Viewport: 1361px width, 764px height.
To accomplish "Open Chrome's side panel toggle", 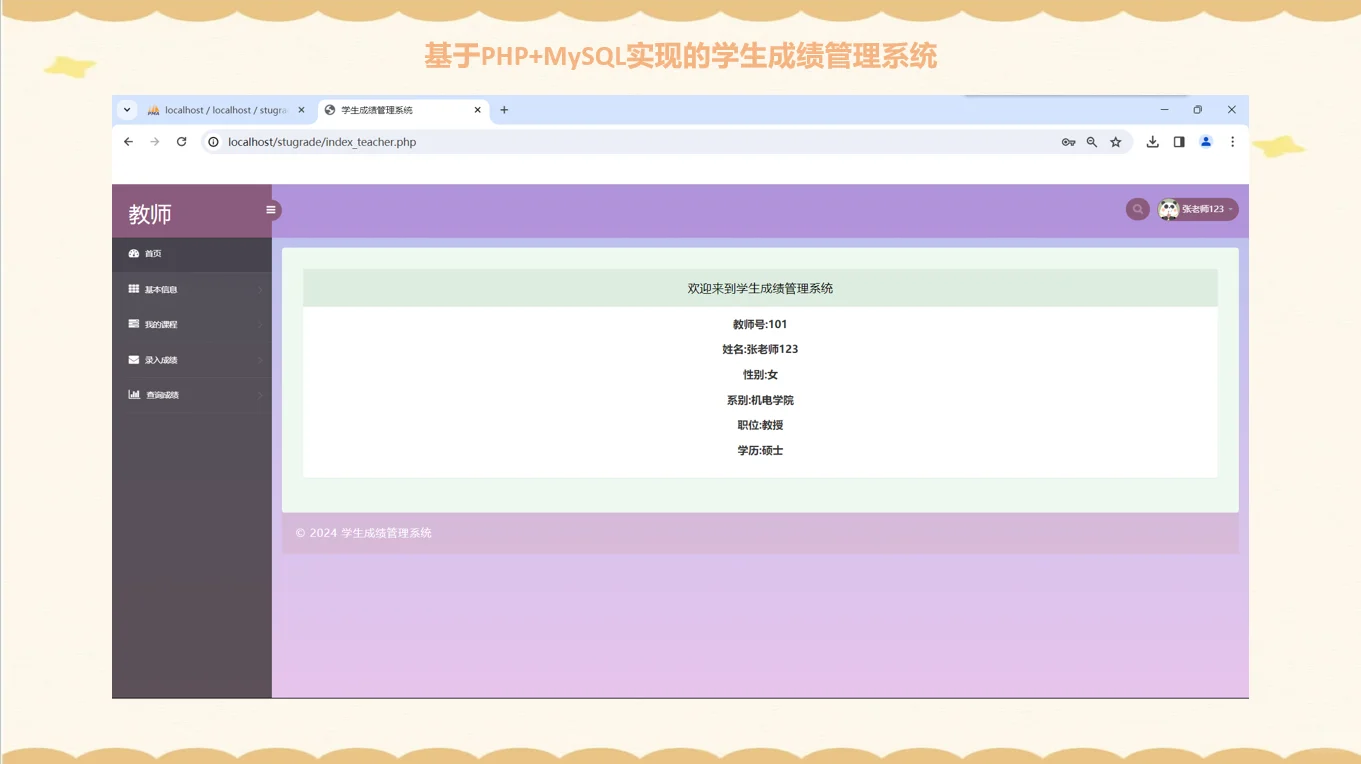I will (1180, 141).
